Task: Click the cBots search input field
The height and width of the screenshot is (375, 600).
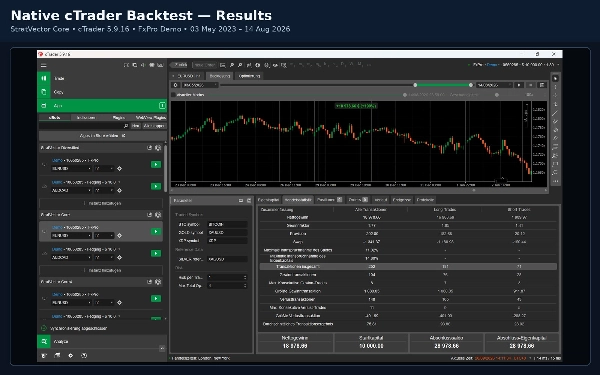Action: [84, 126]
